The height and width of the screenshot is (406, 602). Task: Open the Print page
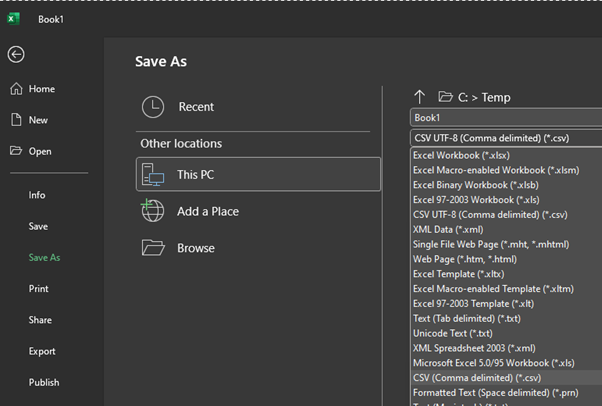coord(38,289)
